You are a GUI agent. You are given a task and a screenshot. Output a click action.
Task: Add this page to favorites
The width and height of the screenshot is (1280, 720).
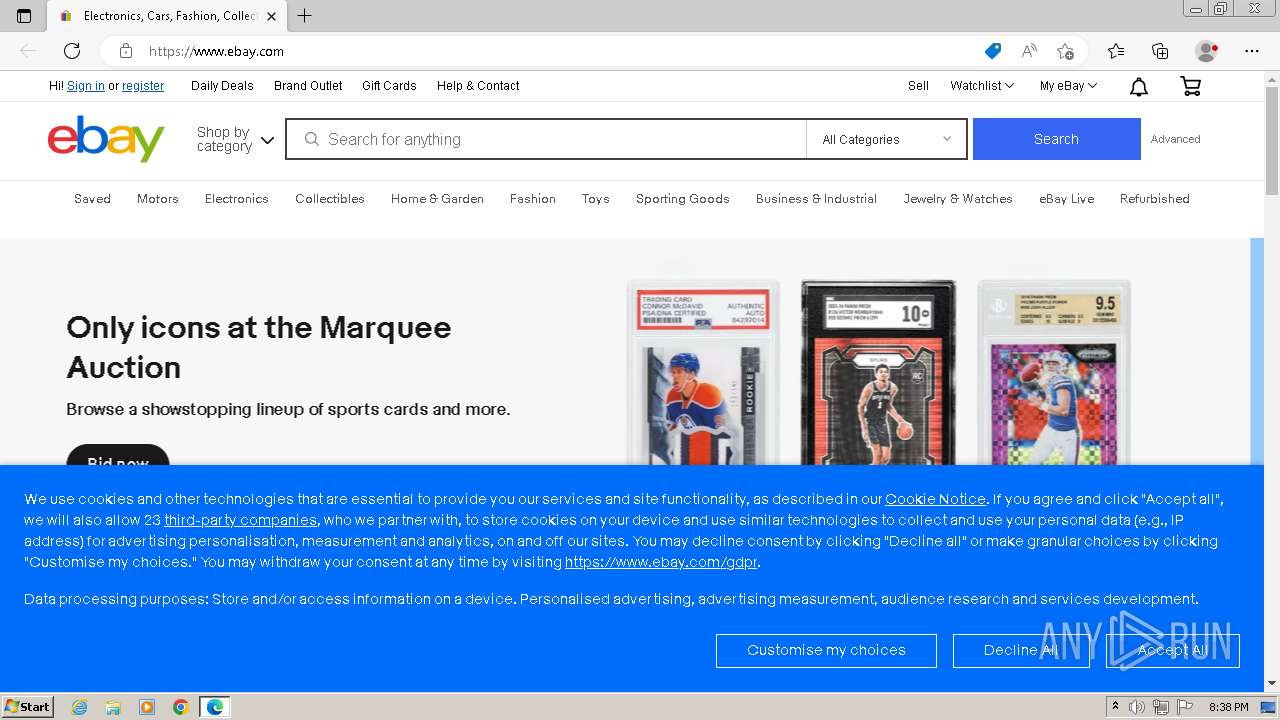tap(1065, 51)
